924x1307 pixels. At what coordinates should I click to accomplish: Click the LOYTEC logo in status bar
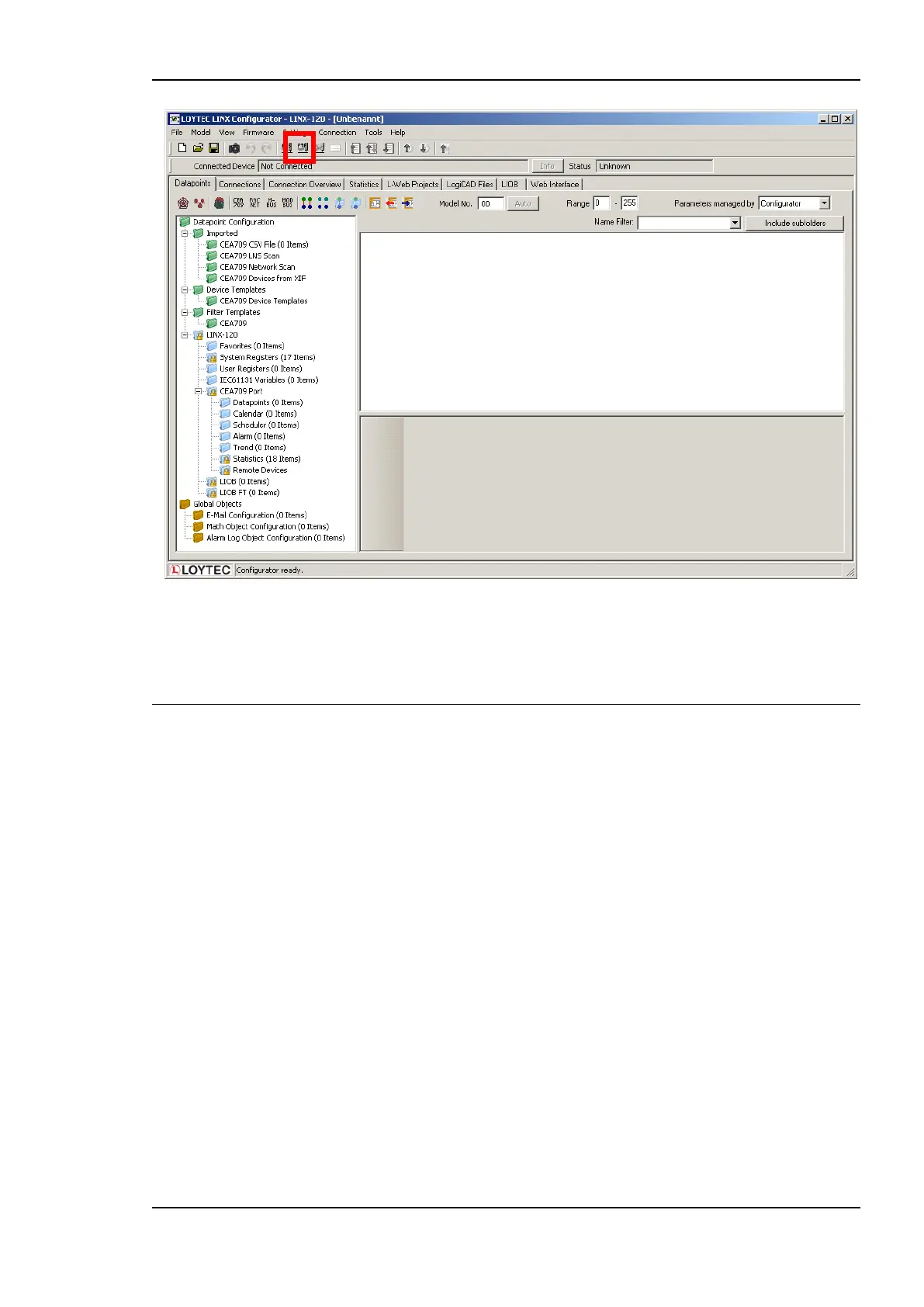click(x=200, y=570)
